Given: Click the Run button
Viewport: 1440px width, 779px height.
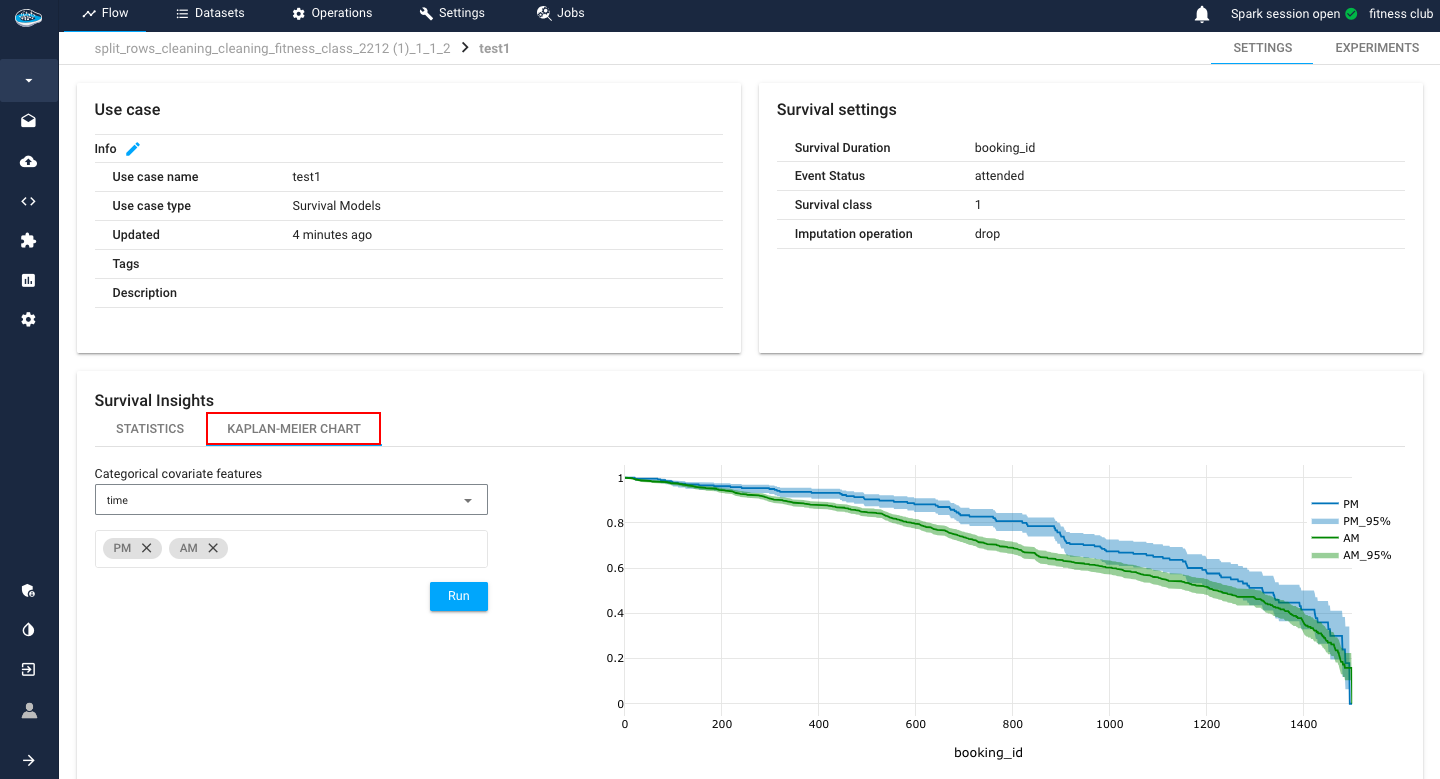Looking at the screenshot, I should pos(458,596).
